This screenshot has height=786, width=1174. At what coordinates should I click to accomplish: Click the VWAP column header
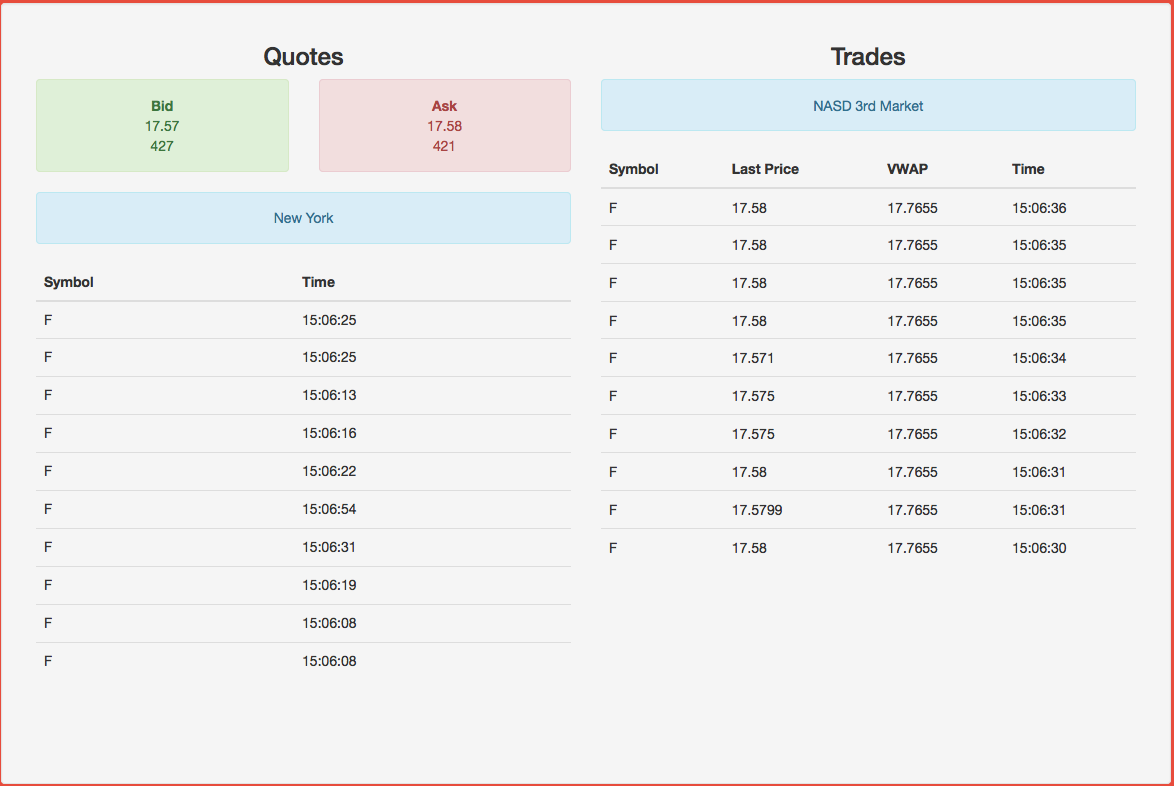907,169
